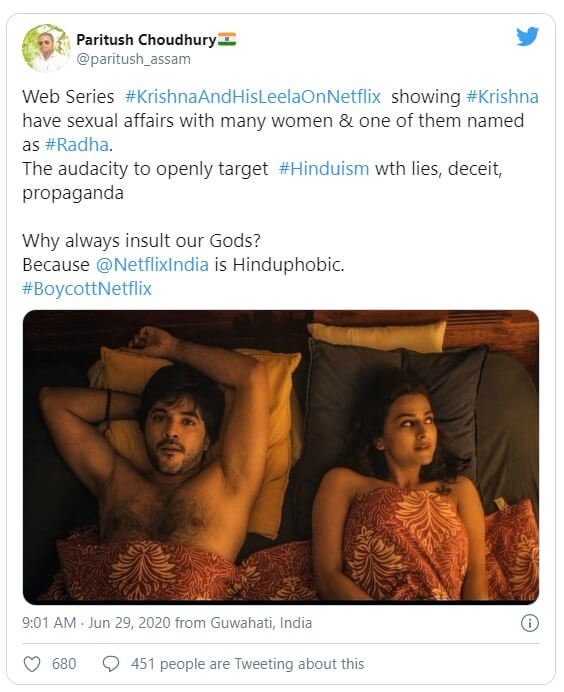Open Paritush Choudhury display name
This screenshot has height=692, width=564.
147,40
